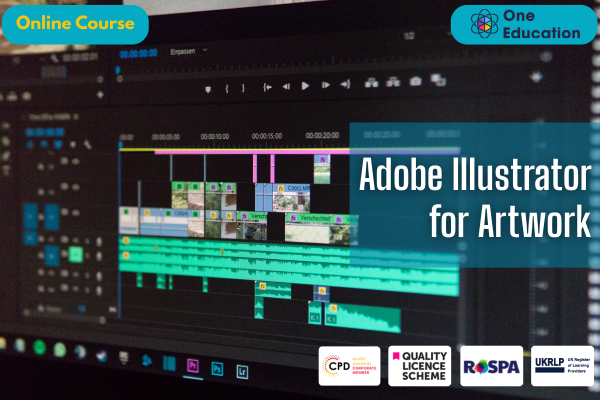Step forward one frame in monitor

(327, 86)
